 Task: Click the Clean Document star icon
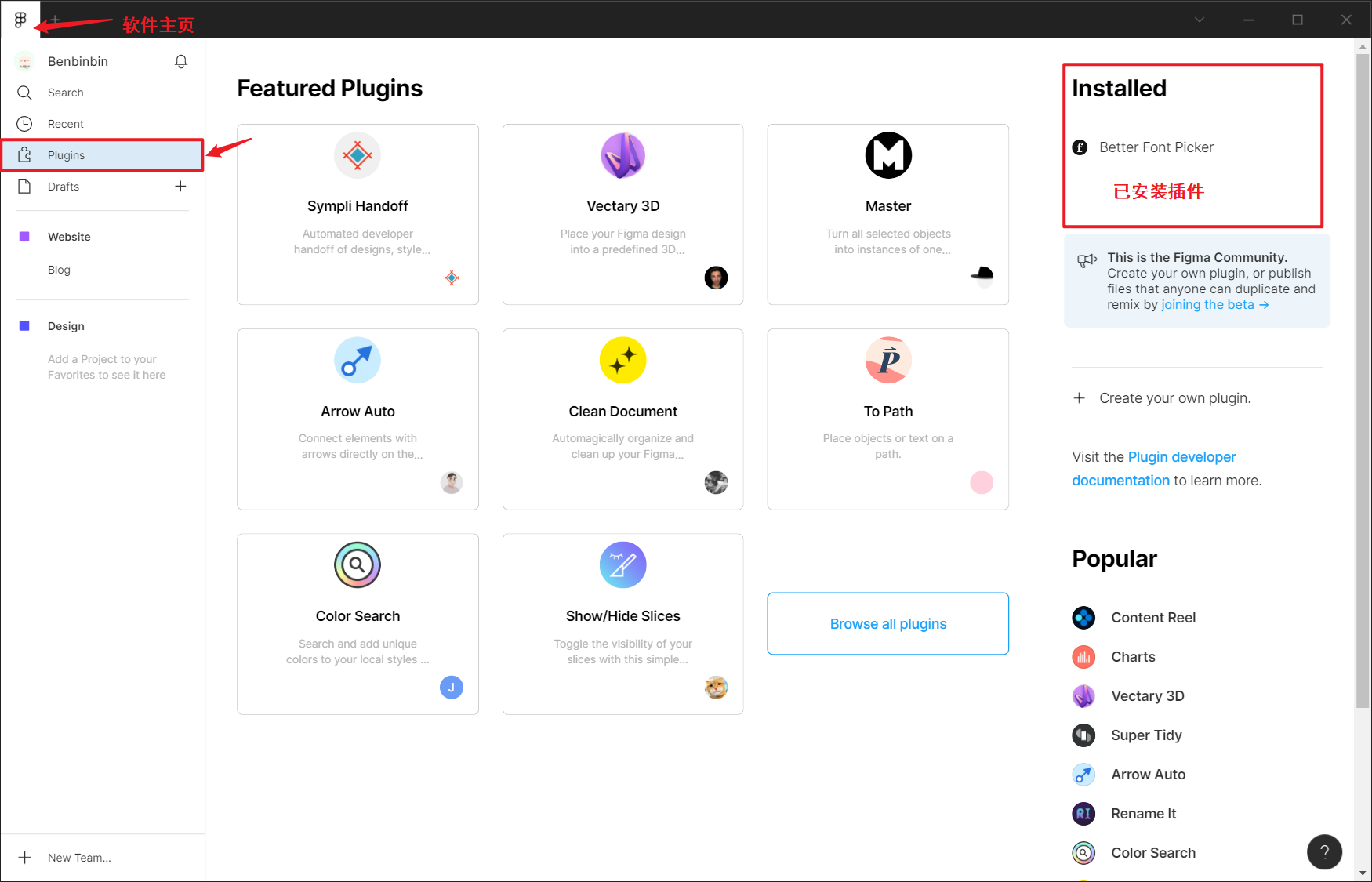tap(622, 361)
